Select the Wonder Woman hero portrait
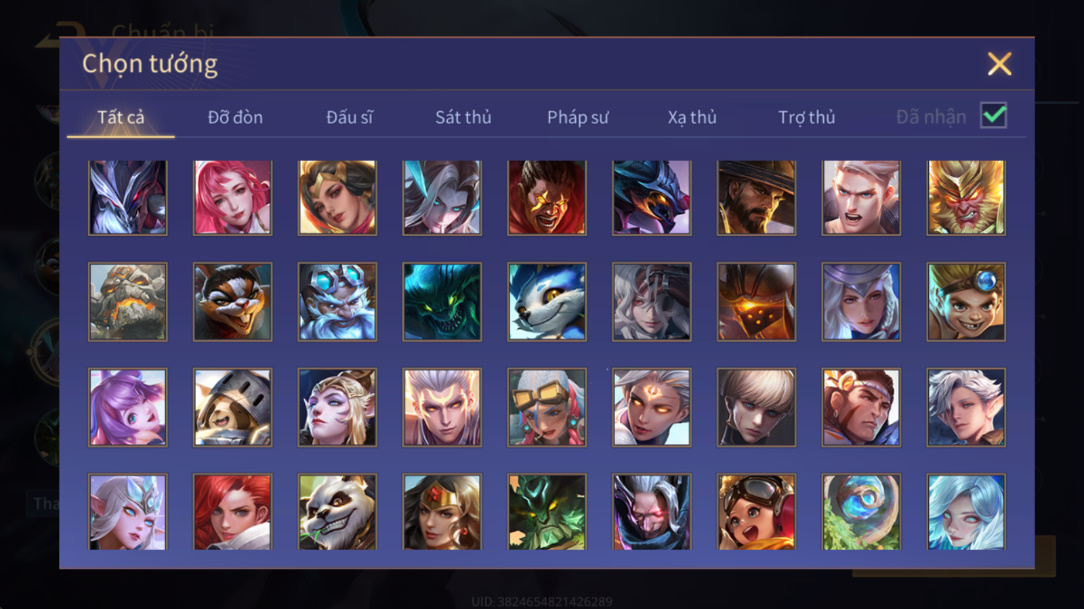This screenshot has height=609, width=1084. 442,512
